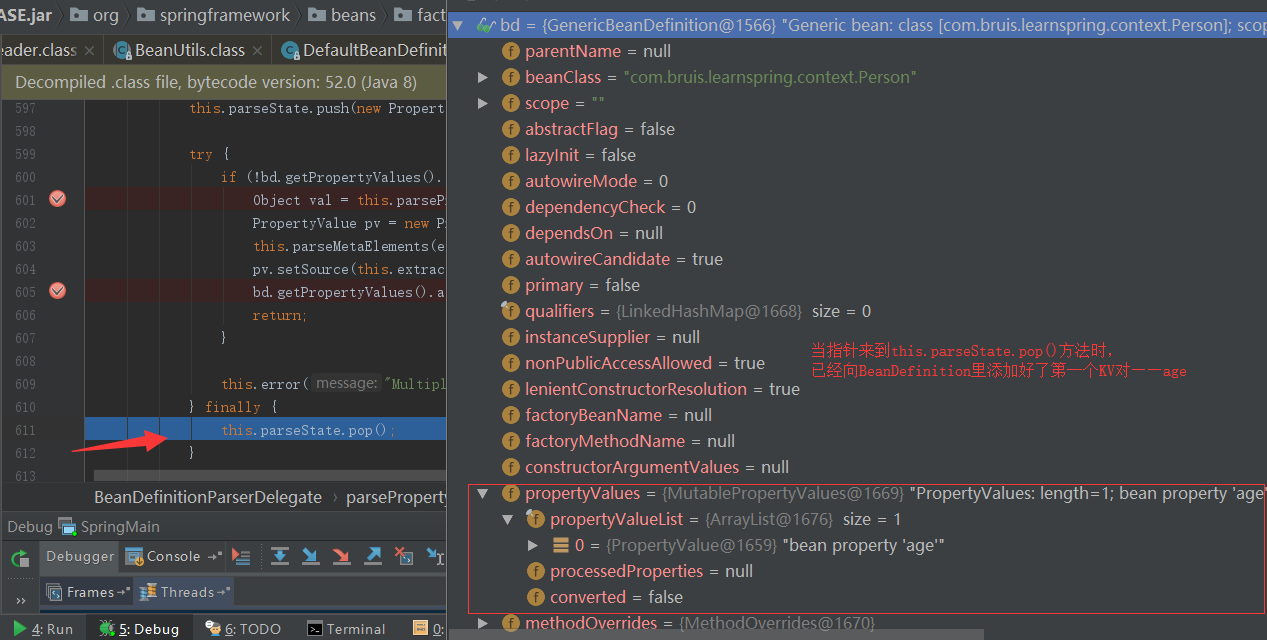Open the 4: Run tool window
This screenshot has height=640, width=1267.
(x=43, y=629)
